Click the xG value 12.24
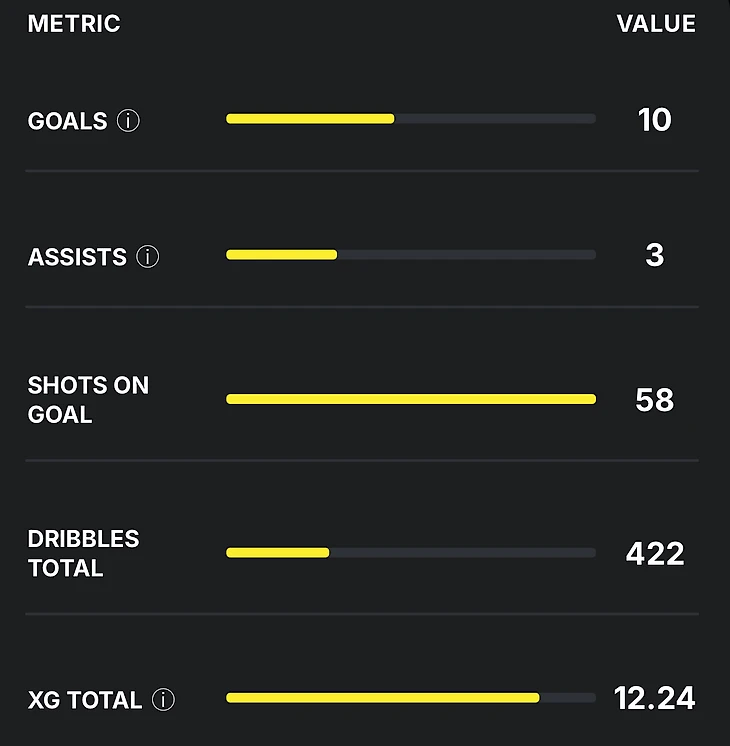The height and width of the screenshot is (746, 730). tap(654, 698)
